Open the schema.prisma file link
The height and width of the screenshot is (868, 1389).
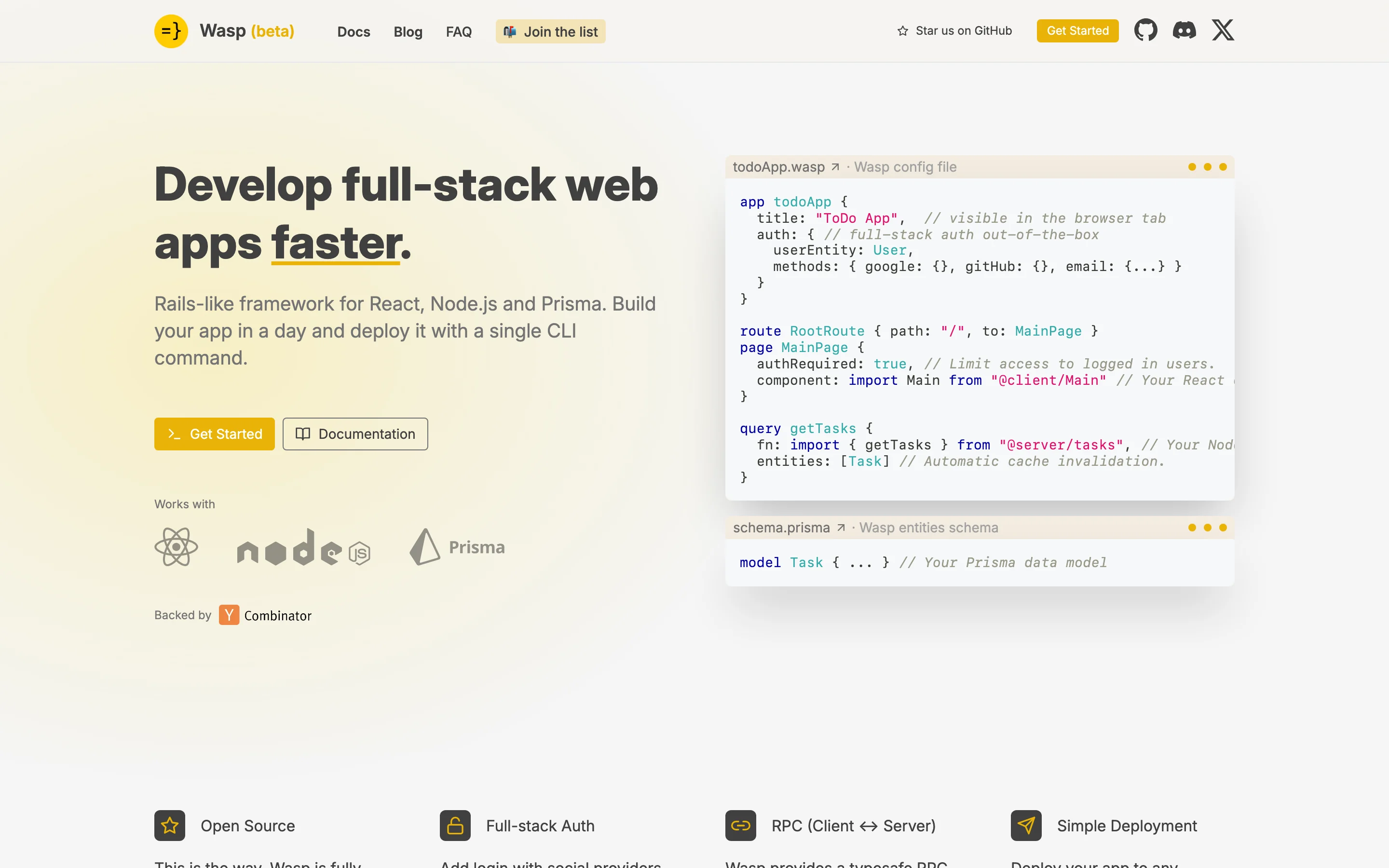789,528
